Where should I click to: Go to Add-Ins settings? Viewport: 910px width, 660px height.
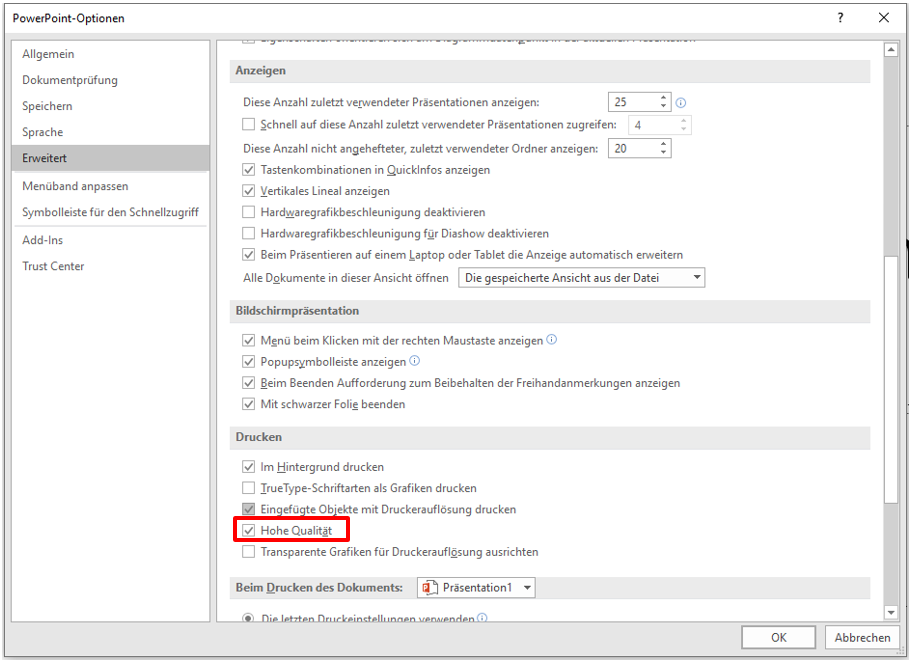(110, 240)
